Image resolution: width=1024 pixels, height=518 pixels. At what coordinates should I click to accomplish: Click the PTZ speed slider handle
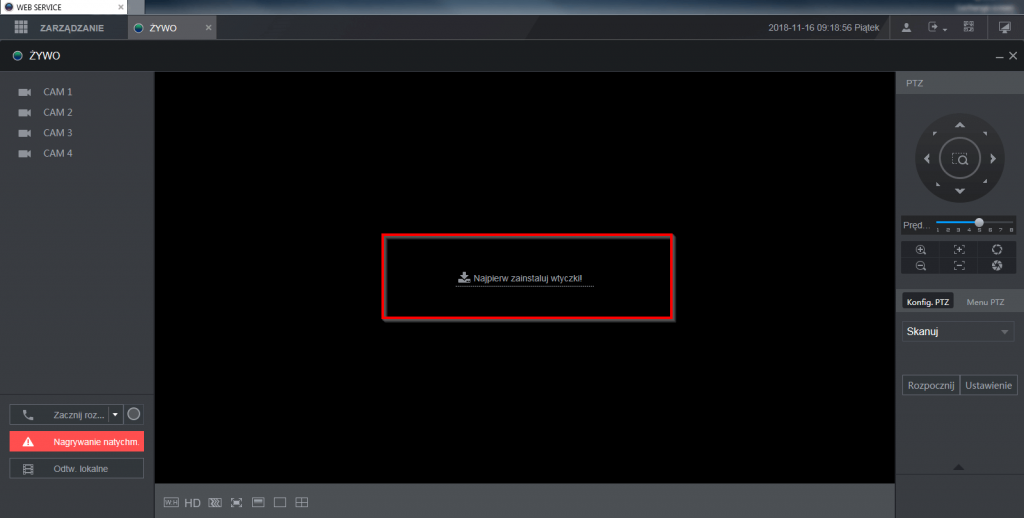(979, 222)
